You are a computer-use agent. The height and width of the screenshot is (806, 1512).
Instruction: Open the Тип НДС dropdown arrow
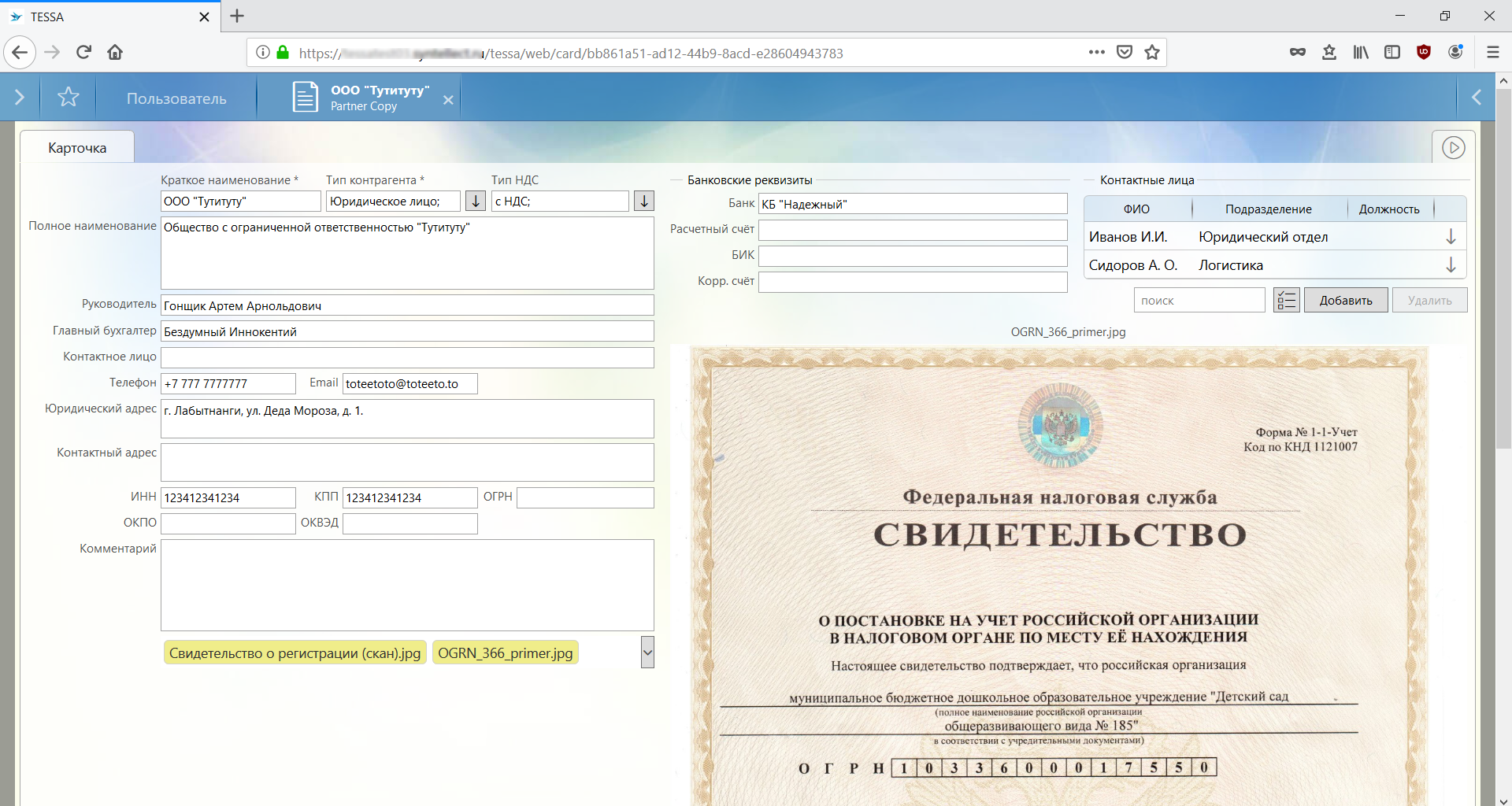point(644,201)
